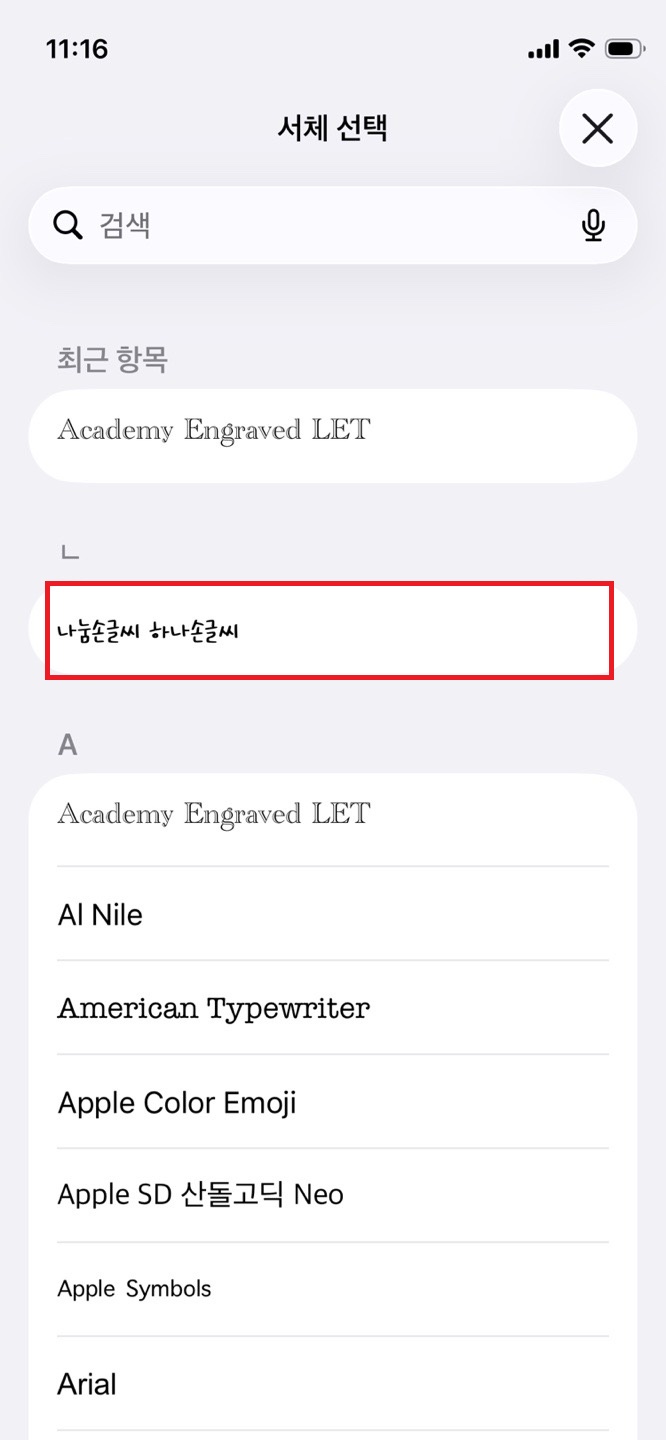The width and height of the screenshot is (666, 1440).
Task: Select the Apple Color Emoji font
Action: (333, 1102)
